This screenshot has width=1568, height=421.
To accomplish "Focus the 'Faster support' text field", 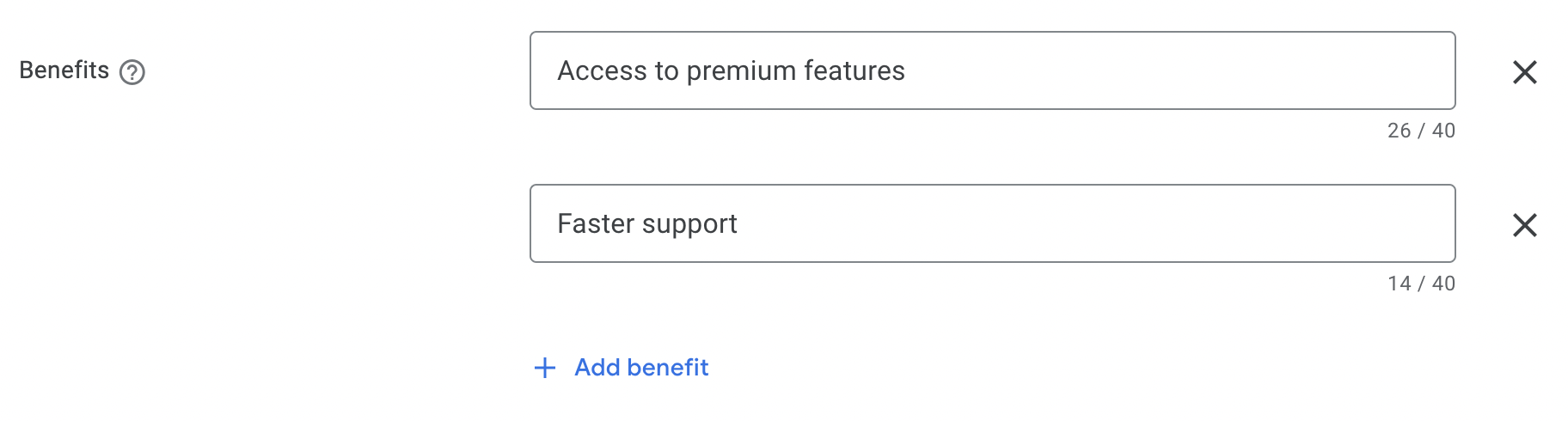I will click(992, 223).
